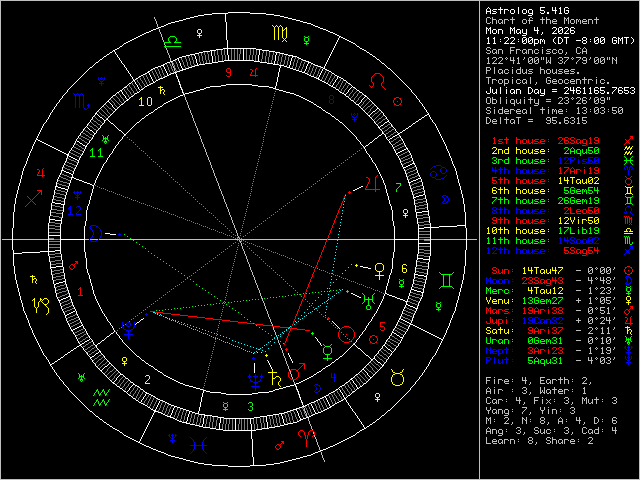Click the 'Tropical, Geocentric.' line
This screenshot has width=640, height=480.
(x=548, y=81)
